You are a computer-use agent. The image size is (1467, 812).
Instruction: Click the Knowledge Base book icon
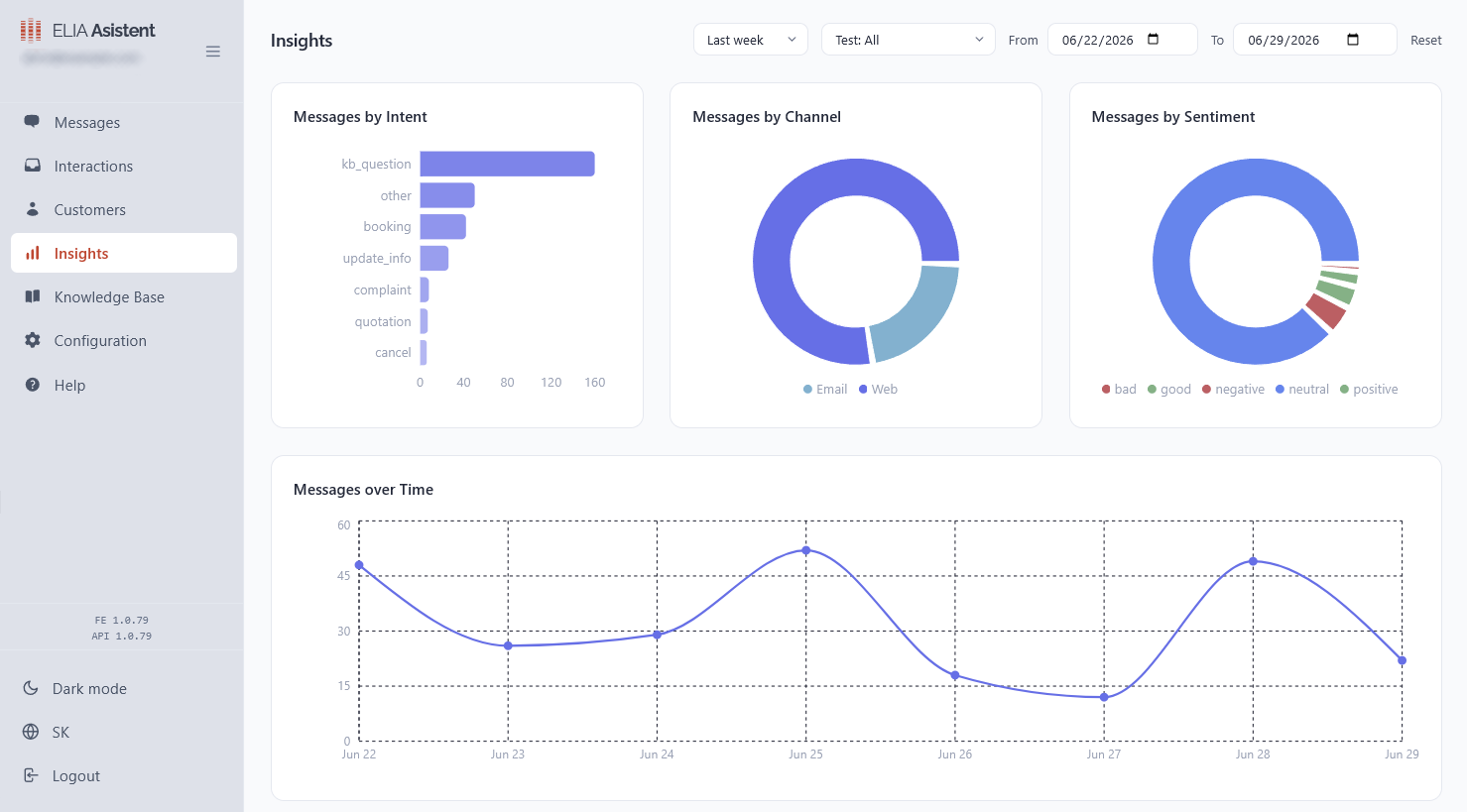tap(33, 296)
